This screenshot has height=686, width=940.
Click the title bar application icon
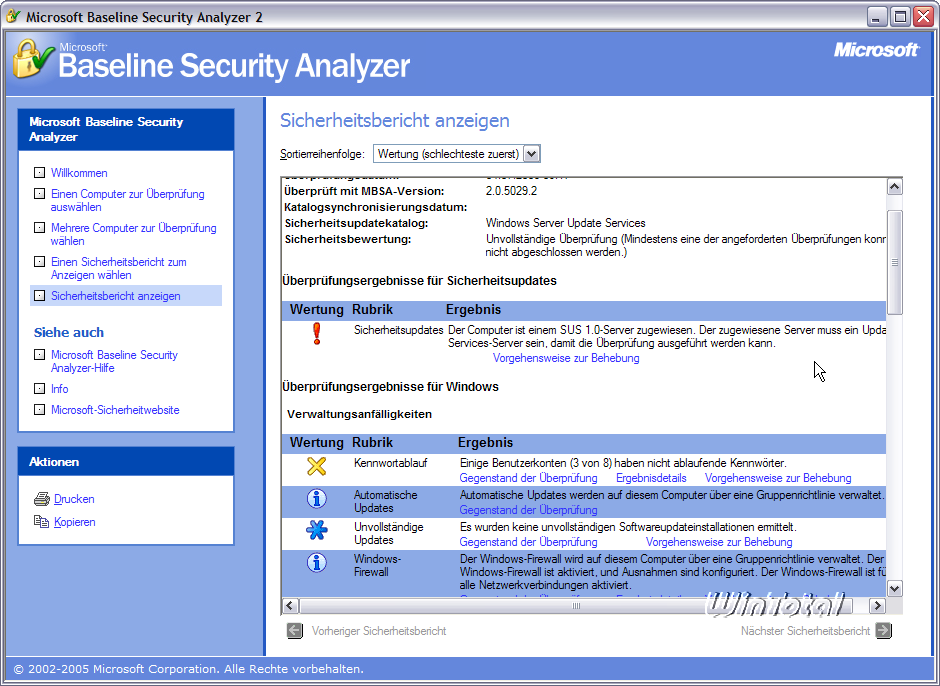pos(13,16)
